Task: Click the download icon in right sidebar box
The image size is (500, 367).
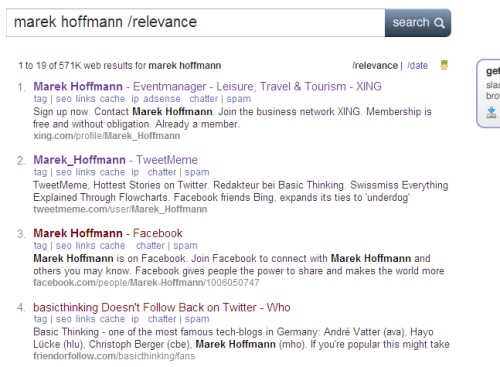Action: [491, 113]
